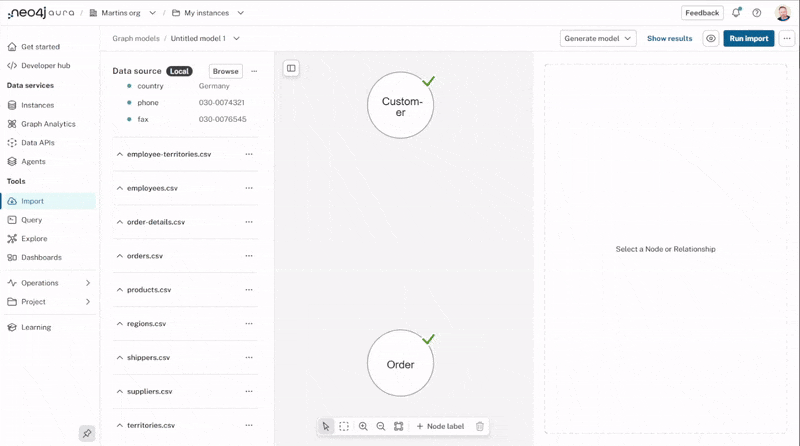Fit the graph to screen

pos(398,426)
